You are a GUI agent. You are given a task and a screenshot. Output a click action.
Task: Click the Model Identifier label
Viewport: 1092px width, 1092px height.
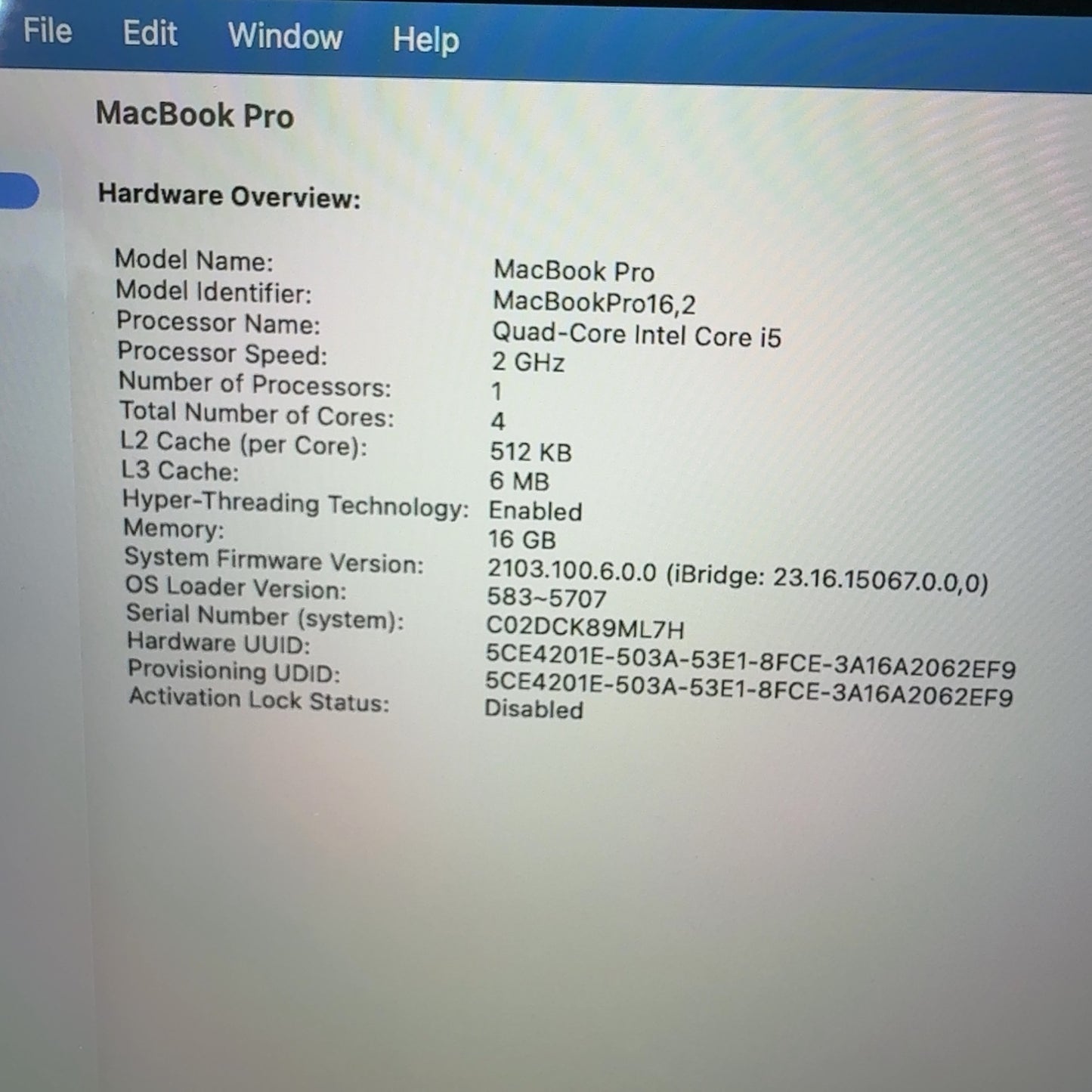point(213,292)
